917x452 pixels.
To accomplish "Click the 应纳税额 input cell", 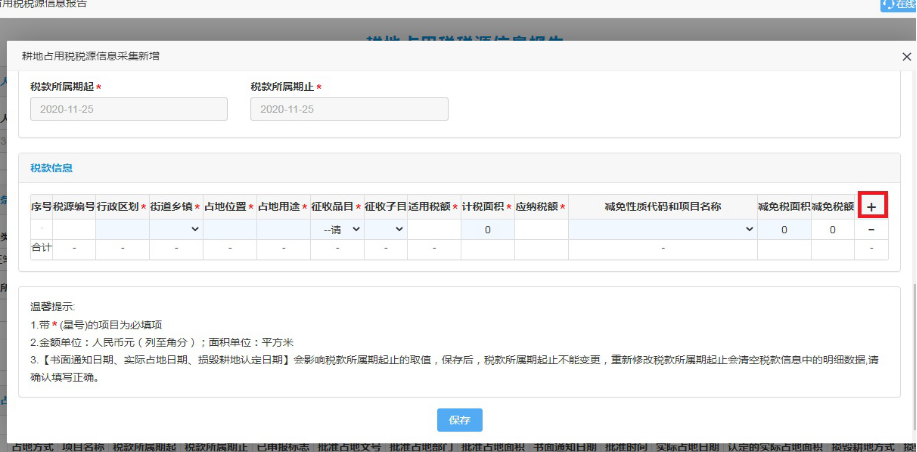I will (x=541, y=229).
